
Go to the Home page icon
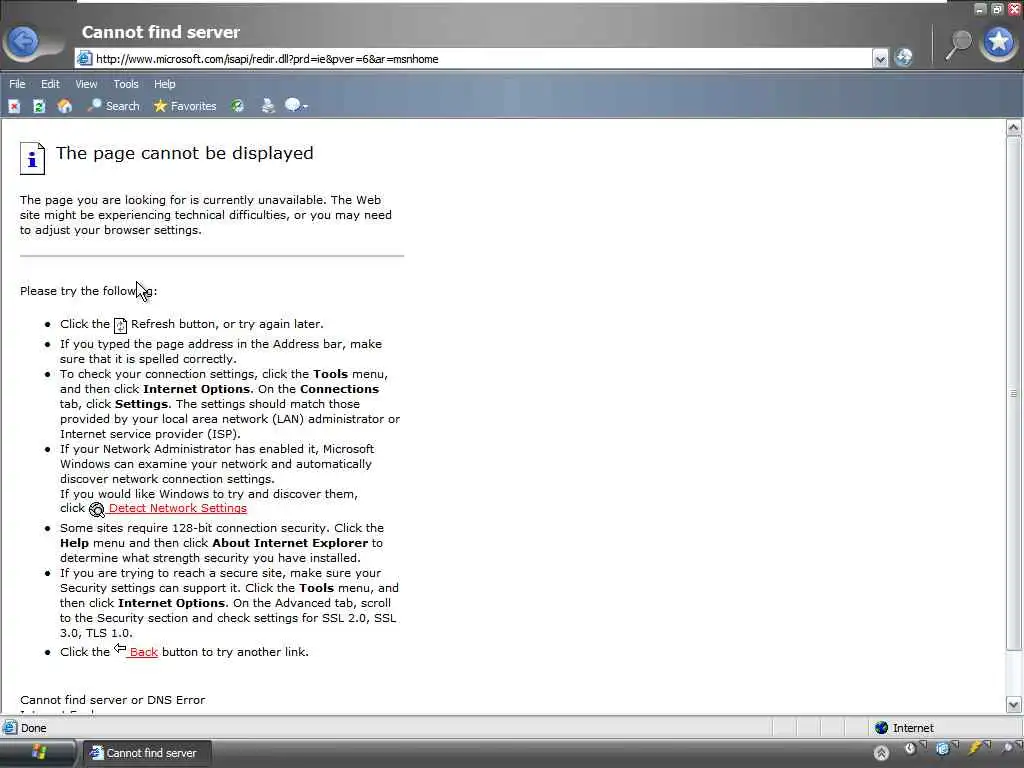pyautogui.click(x=65, y=106)
